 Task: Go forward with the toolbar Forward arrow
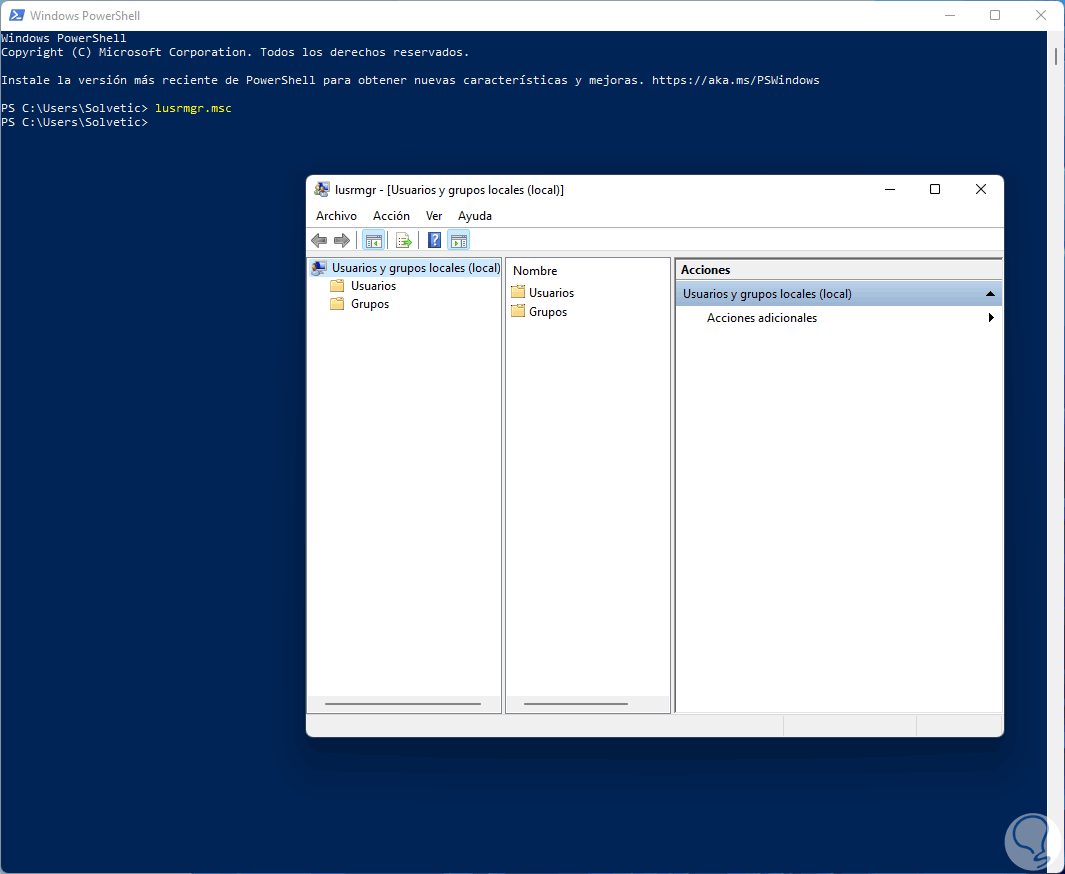(342, 240)
